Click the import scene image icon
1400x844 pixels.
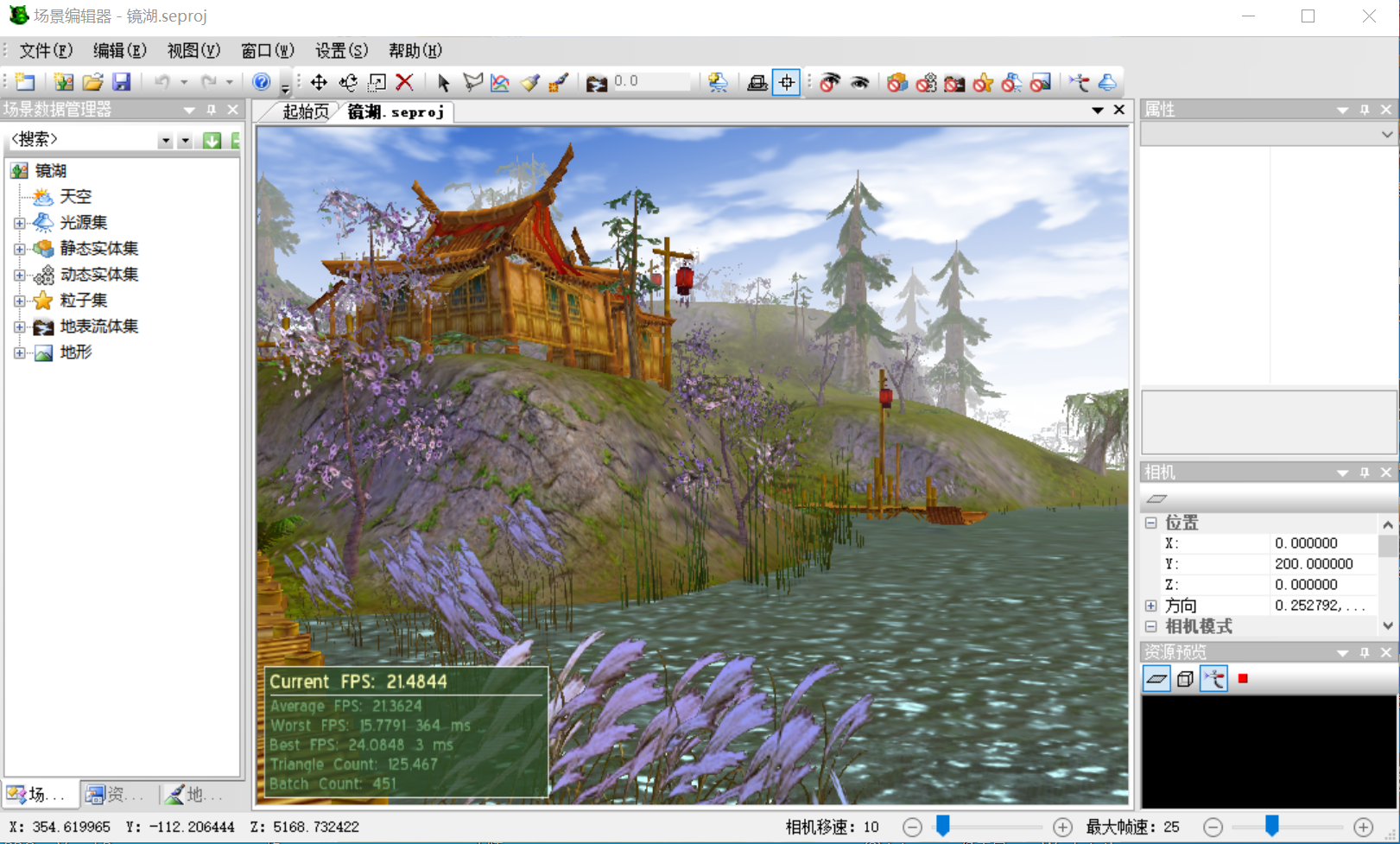[x=64, y=82]
